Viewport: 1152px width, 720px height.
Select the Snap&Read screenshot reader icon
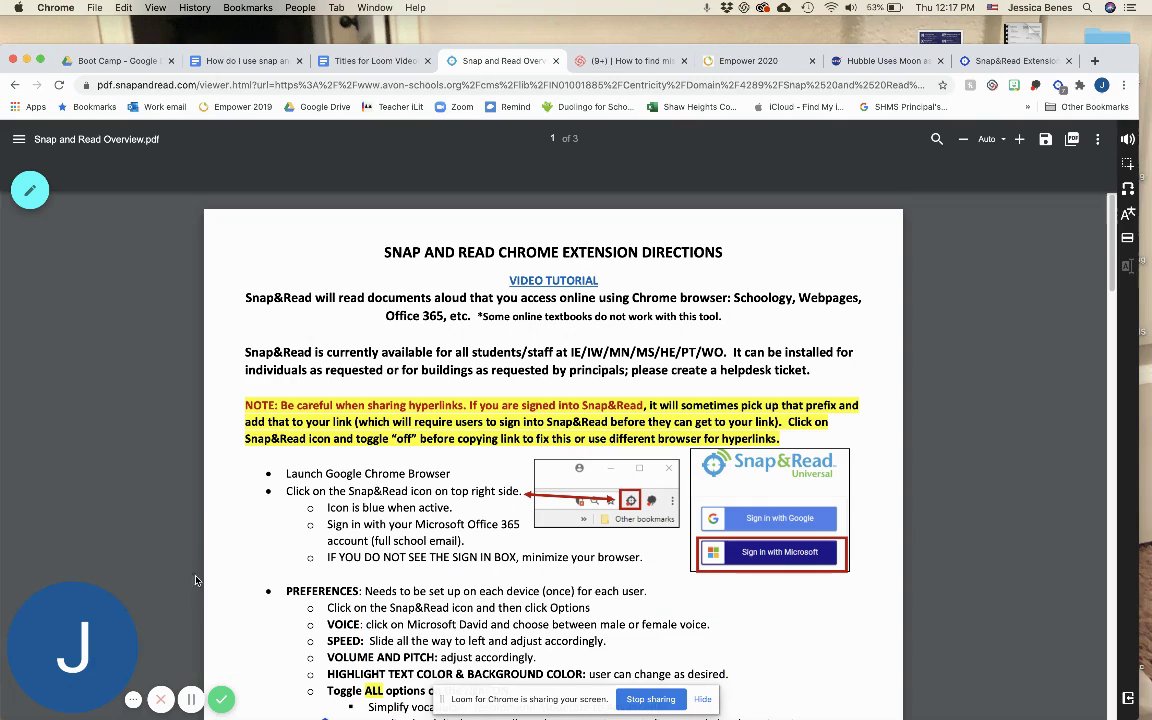click(x=1128, y=163)
